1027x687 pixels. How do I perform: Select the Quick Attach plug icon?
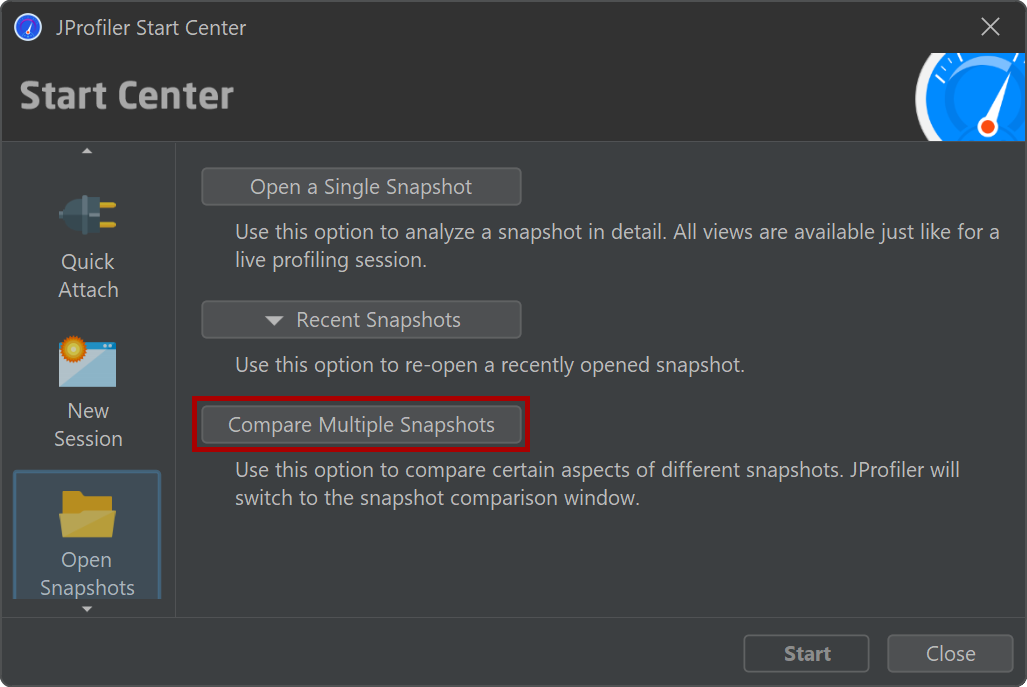click(x=88, y=215)
